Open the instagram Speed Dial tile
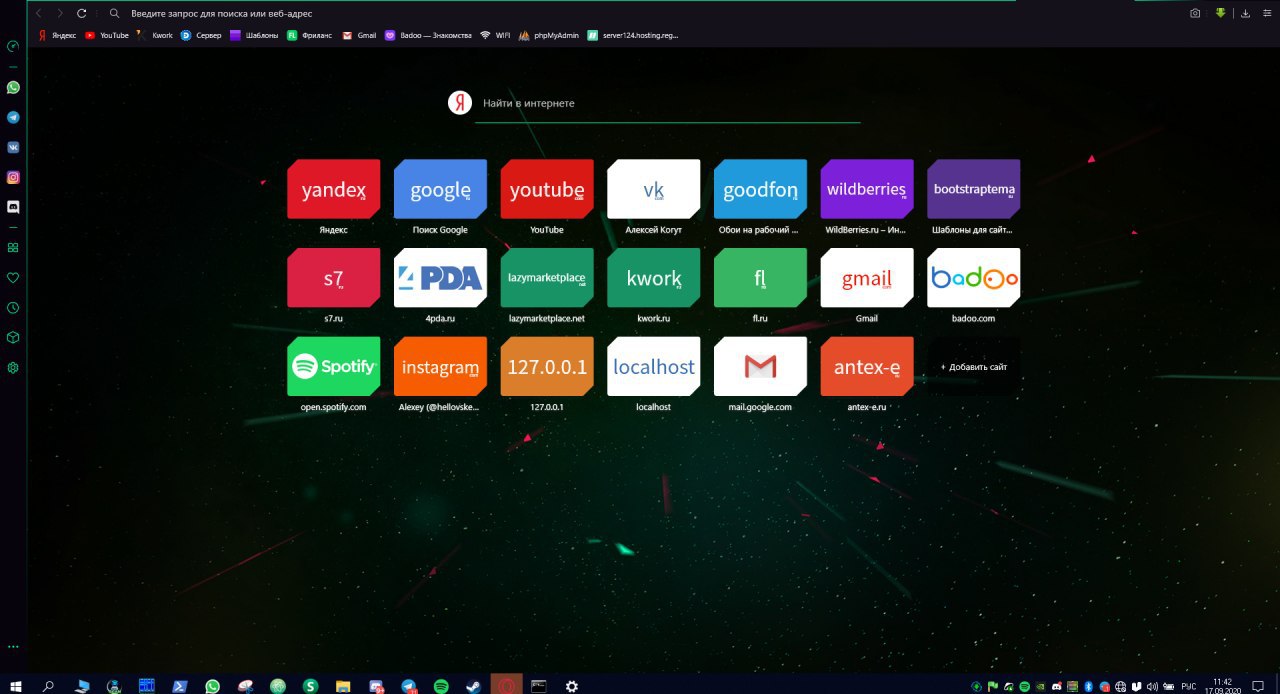Image resolution: width=1280 pixels, height=694 pixels. 440,367
